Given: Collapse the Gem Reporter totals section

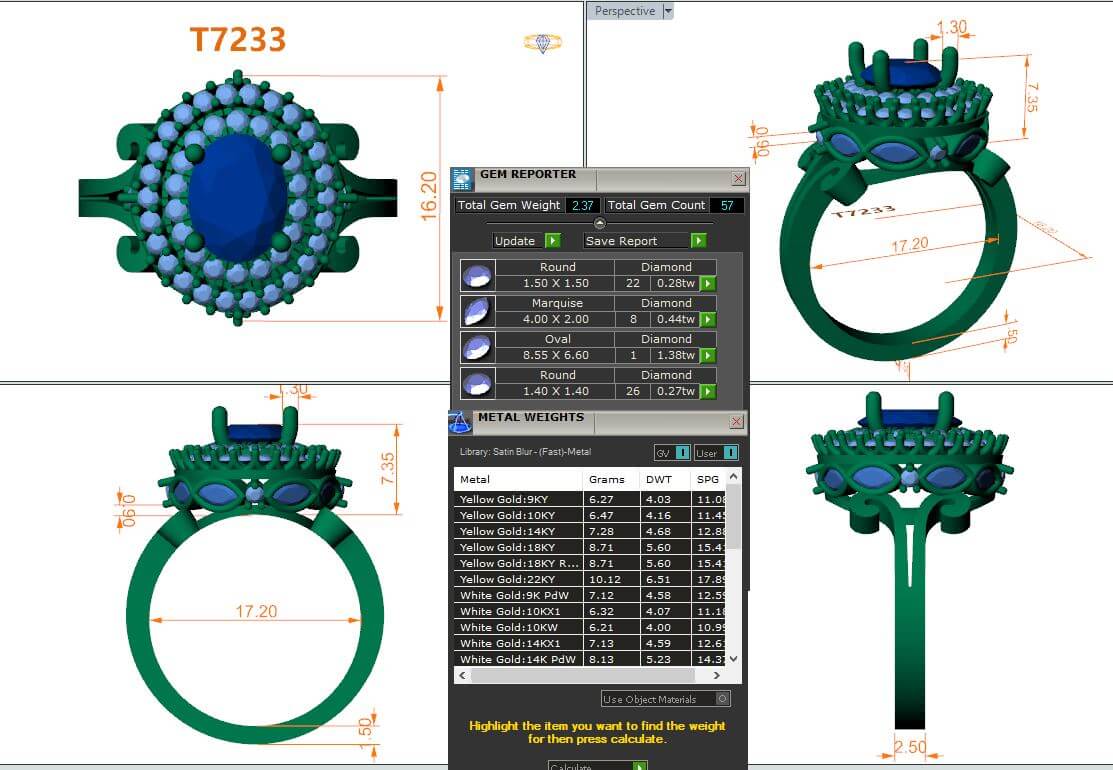Looking at the screenshot, I should [599, 223].
